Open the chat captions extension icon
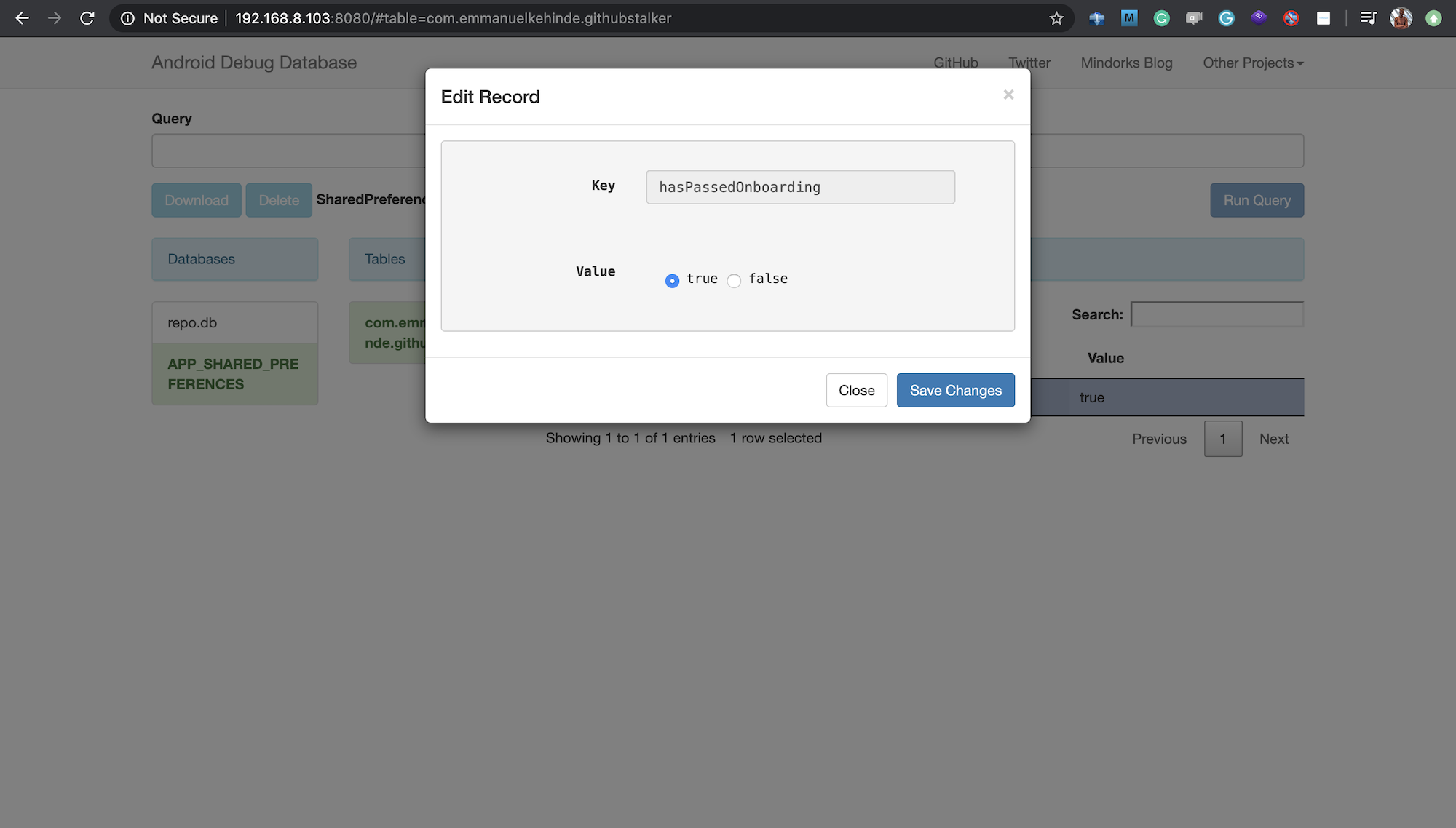The height and width of the screenshot is (828, 1456). point(1194,18)
